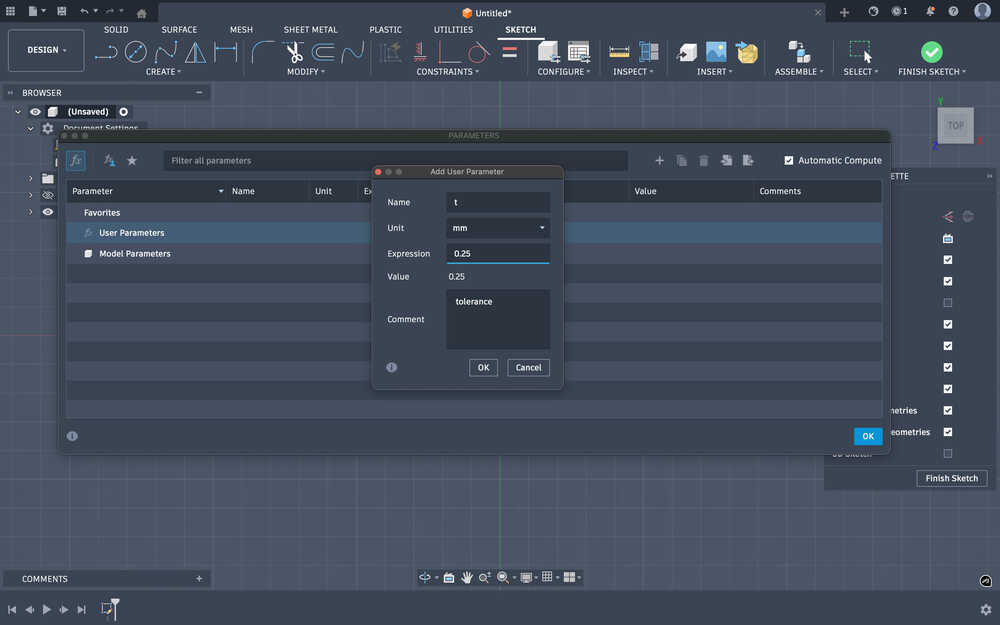Click Cancel in Add User Parameter dialog
The height and width of the screenshot is (625, 1000).
tap(528, 367)
